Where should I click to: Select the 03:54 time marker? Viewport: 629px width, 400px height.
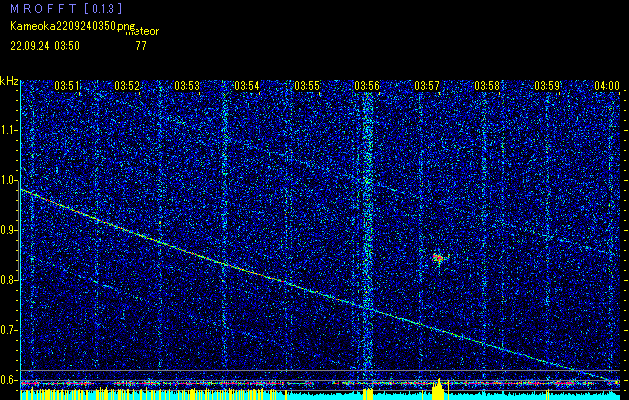[x=247, y=85]
